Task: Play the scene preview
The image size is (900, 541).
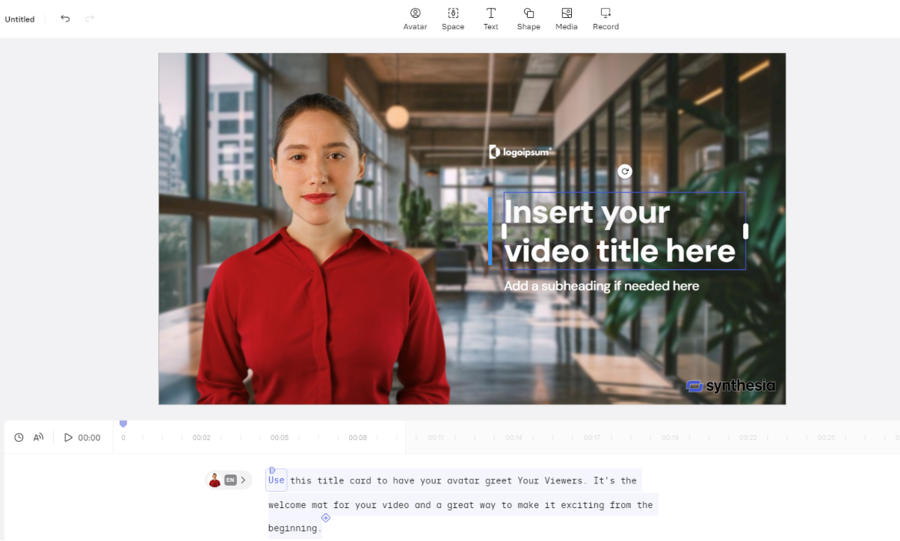Action: pos(68,437)
